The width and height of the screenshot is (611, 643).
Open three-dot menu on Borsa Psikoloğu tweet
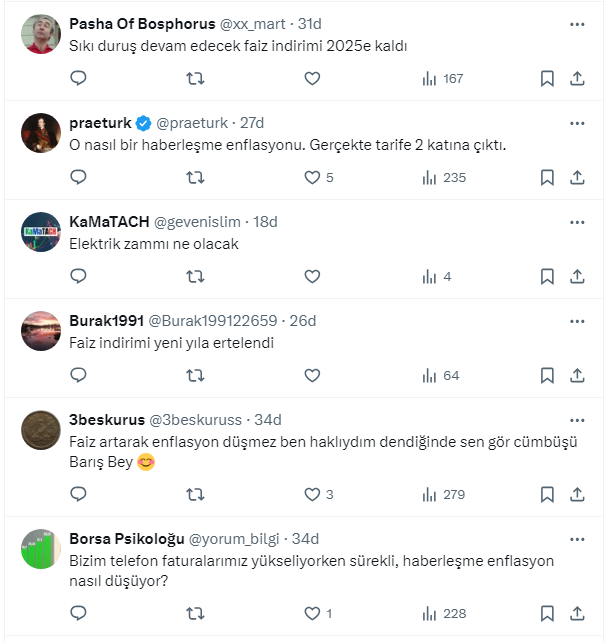(x=577, y=538)
